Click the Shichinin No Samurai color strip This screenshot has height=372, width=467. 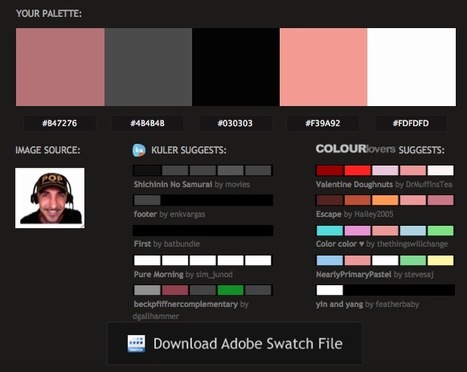point(203,170)
